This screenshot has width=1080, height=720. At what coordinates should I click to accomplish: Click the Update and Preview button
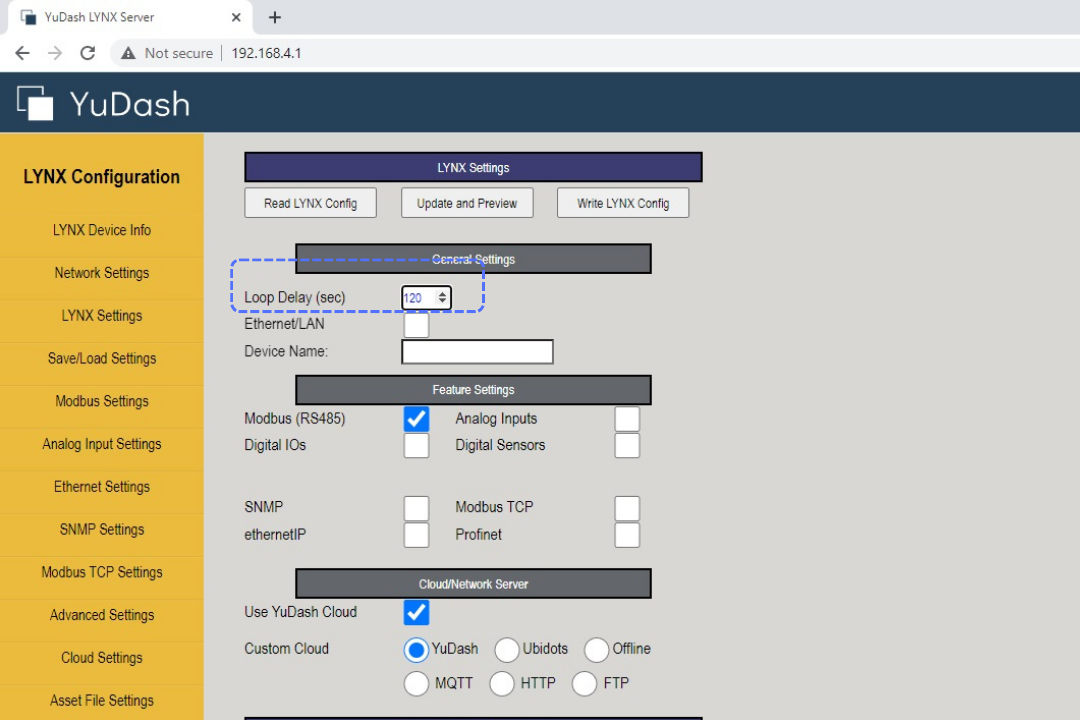(467, 203)
